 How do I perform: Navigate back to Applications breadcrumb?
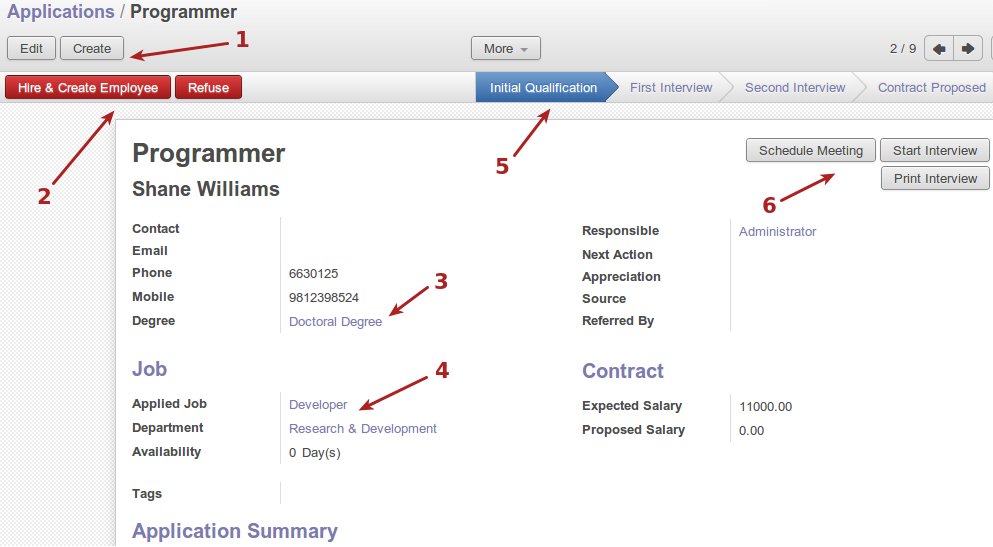pyautogui.click(x=61, y=13)
